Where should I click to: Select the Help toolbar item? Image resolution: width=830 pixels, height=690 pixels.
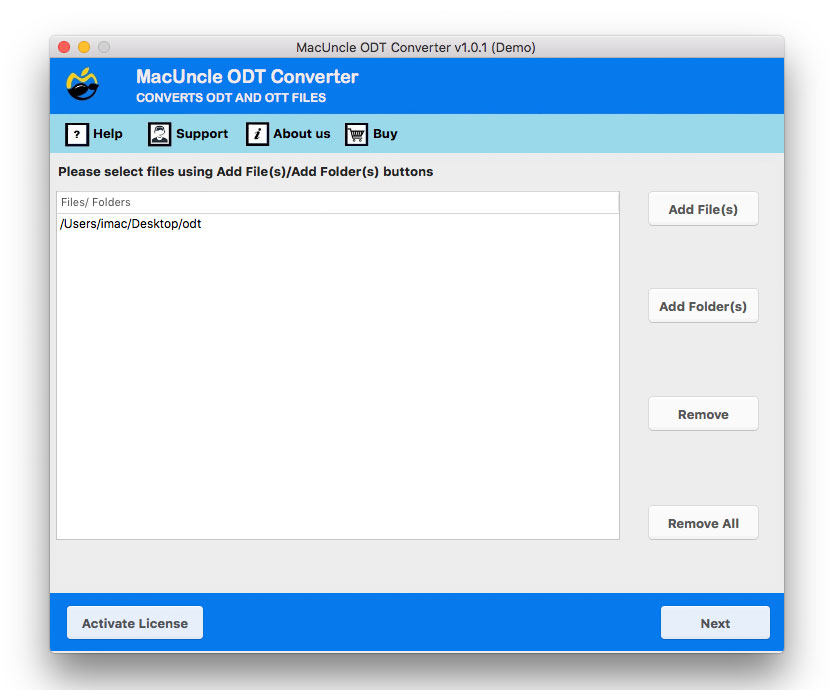(x=105, y=134)
